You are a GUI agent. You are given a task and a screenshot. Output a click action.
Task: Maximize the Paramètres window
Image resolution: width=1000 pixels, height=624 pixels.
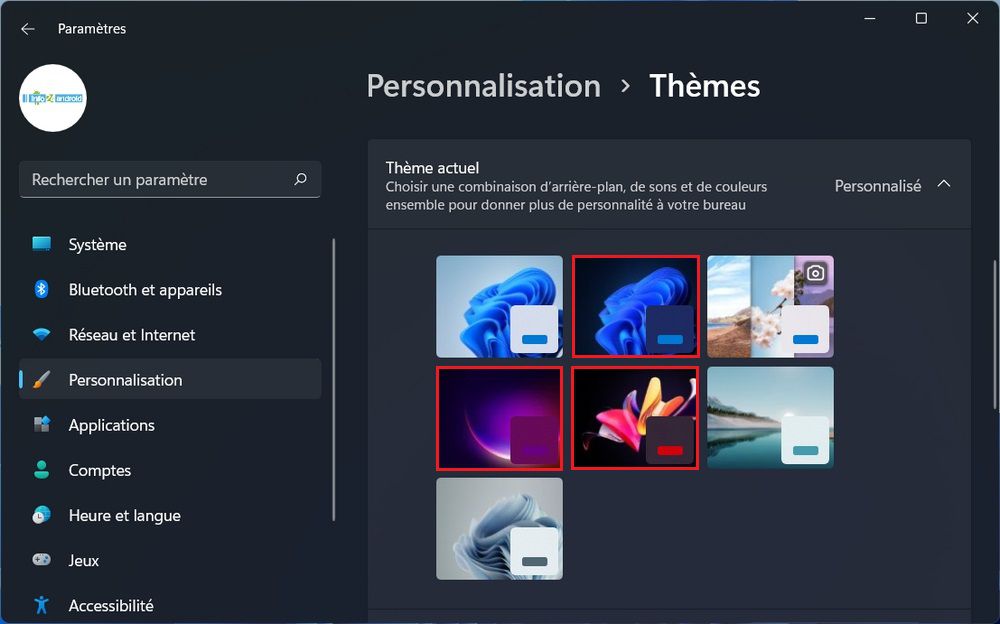(x=921, y=19)
